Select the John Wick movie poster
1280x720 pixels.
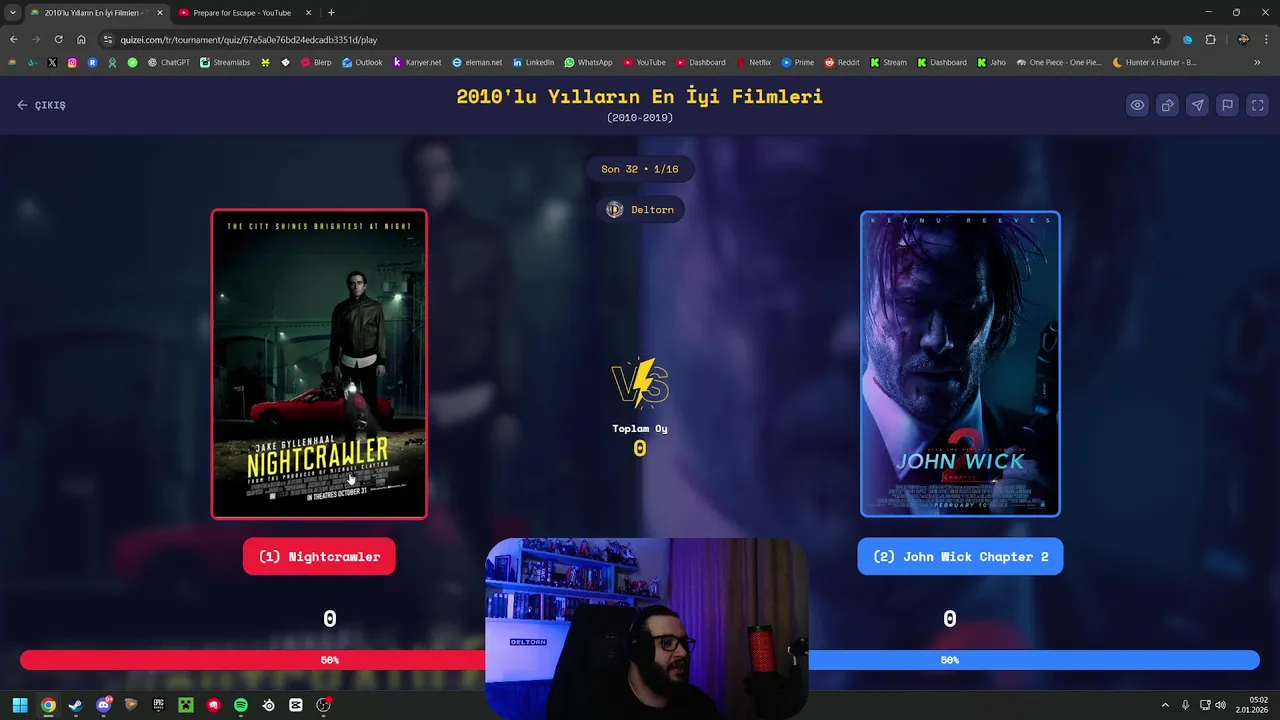pyautogui.click(x=960, y=364)
